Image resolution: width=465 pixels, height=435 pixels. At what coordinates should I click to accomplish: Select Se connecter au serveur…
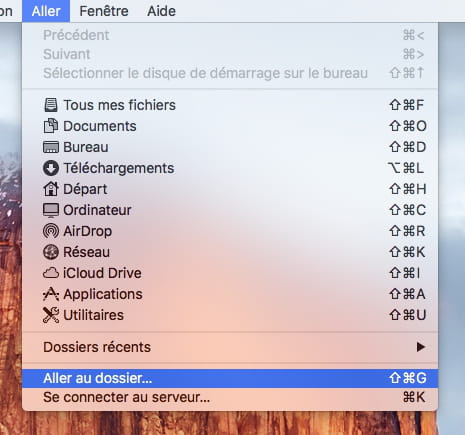[x=230, y=397]
